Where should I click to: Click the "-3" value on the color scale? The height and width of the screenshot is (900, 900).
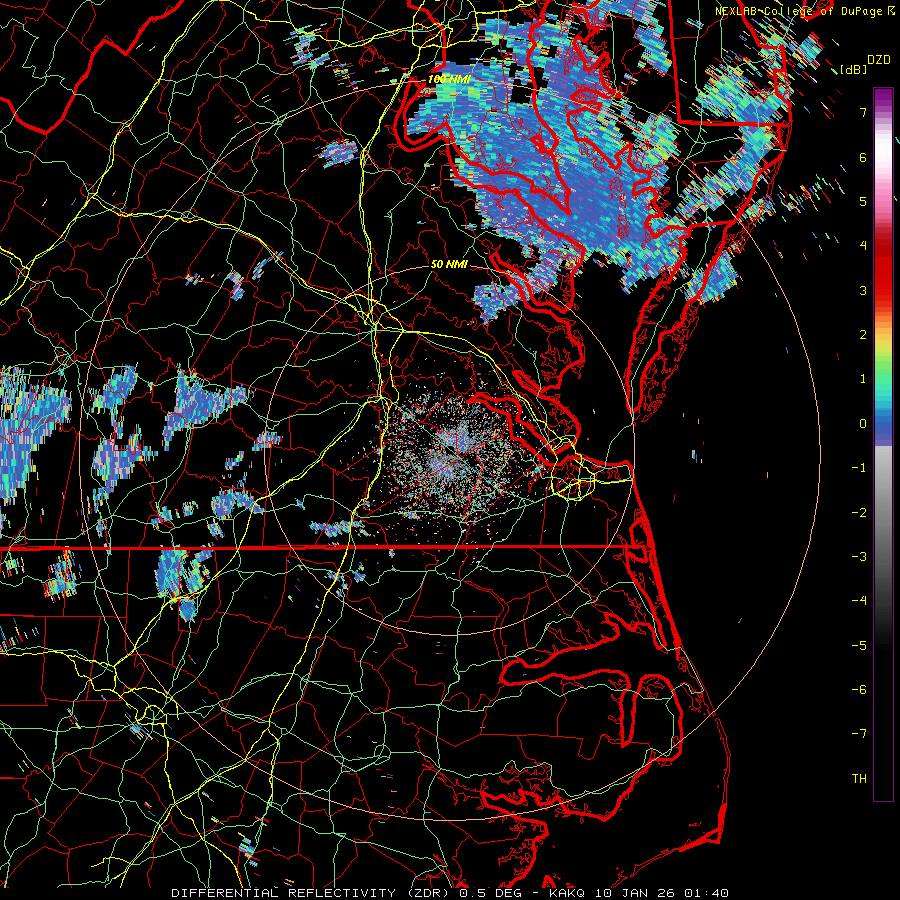pyautogui.click(x=859, y=557)
